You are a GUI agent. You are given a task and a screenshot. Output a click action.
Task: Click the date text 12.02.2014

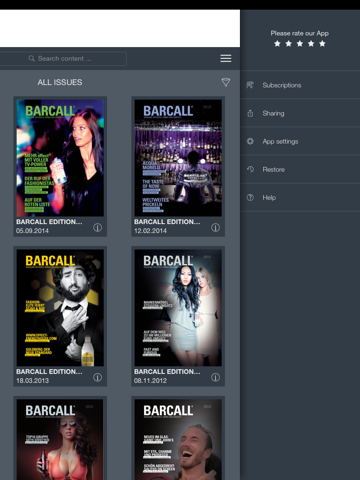click(x=150, y=231)
